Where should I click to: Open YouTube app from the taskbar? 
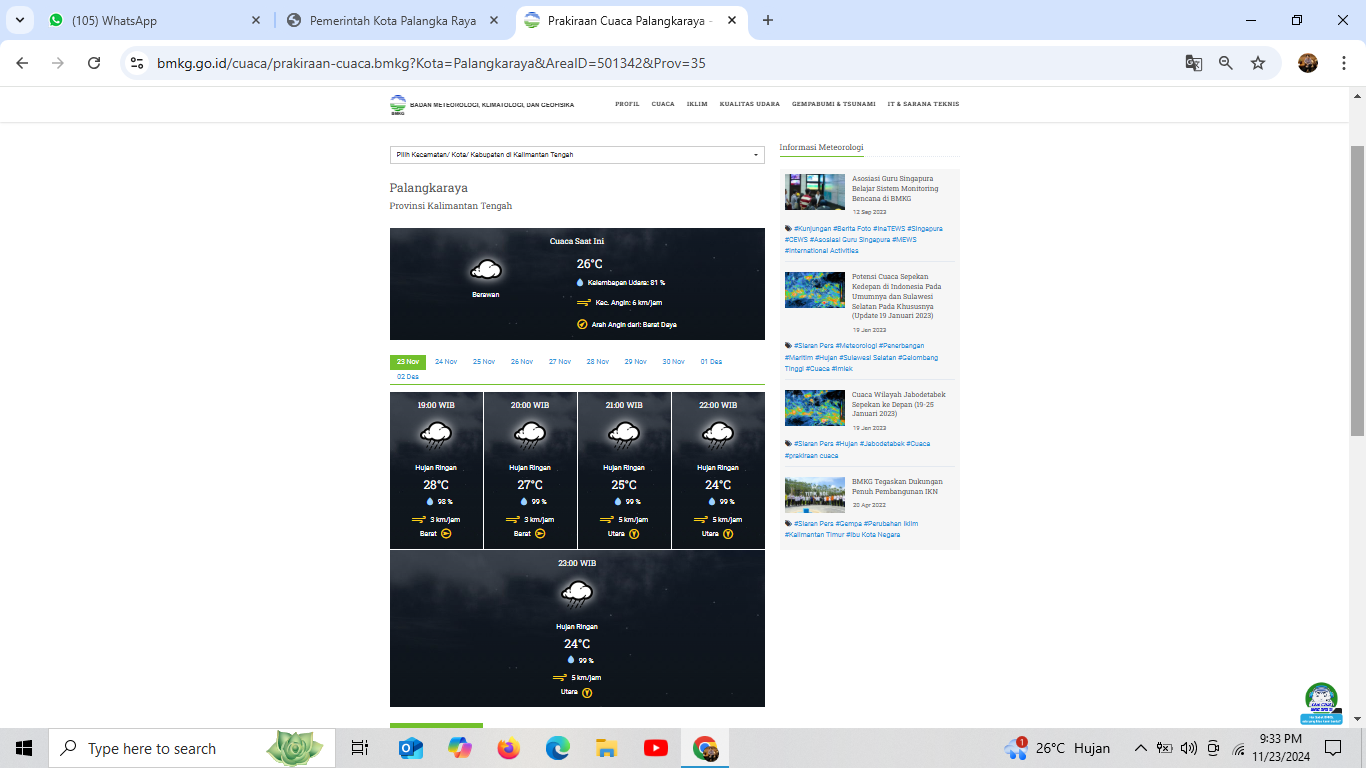tap(656, 748)
